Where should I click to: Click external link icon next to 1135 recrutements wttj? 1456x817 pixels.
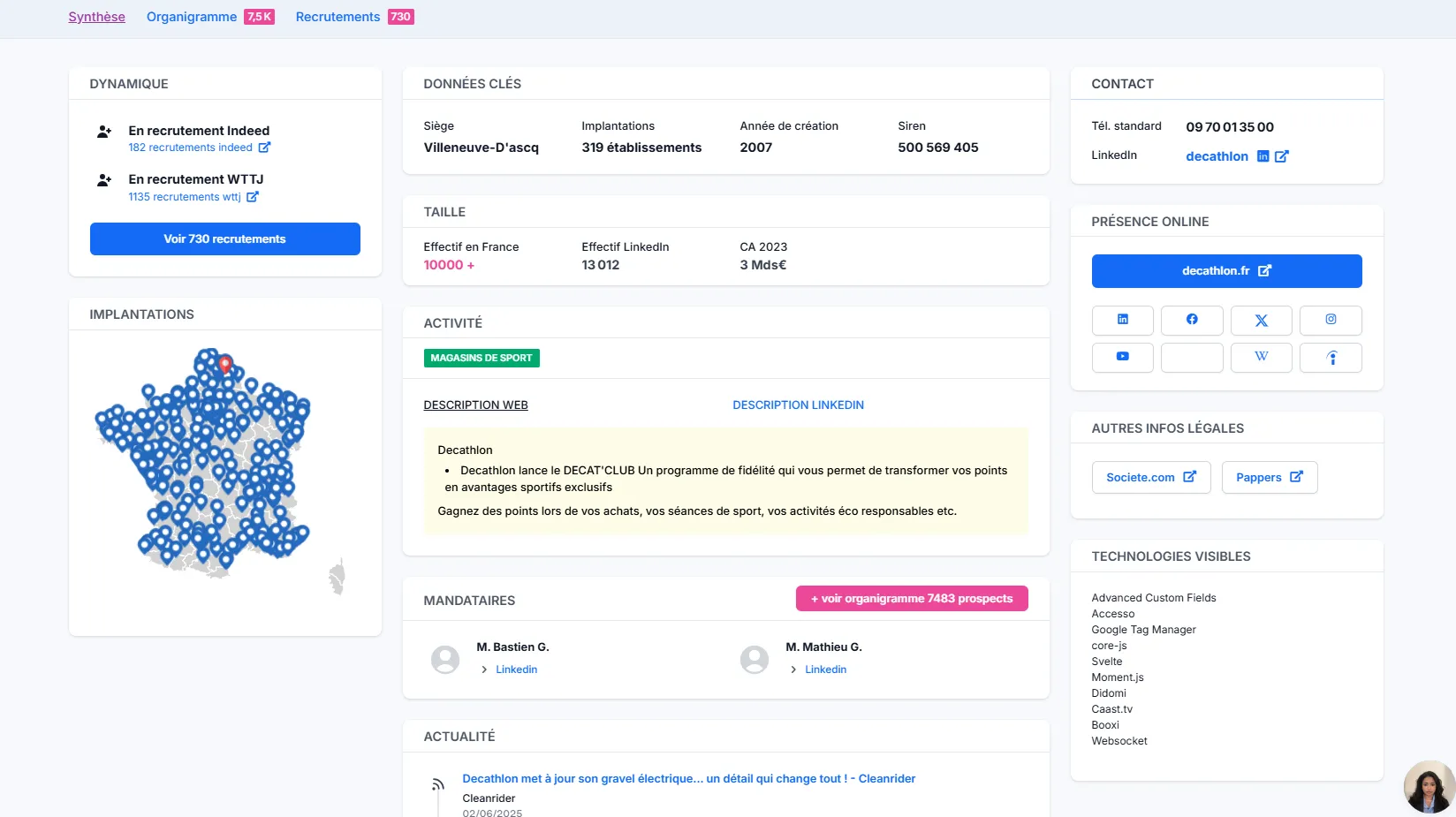pos(253,197)
